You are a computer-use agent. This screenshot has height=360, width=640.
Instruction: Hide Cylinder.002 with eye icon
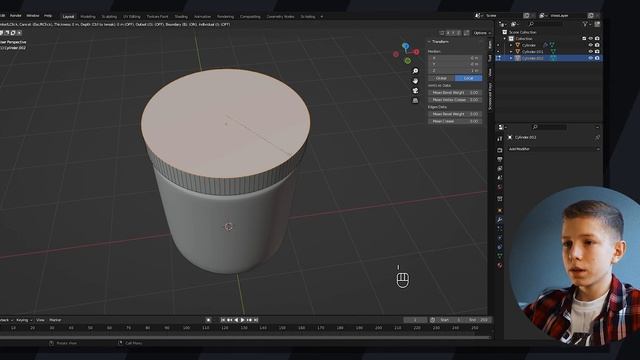click(x=591, y=58)
